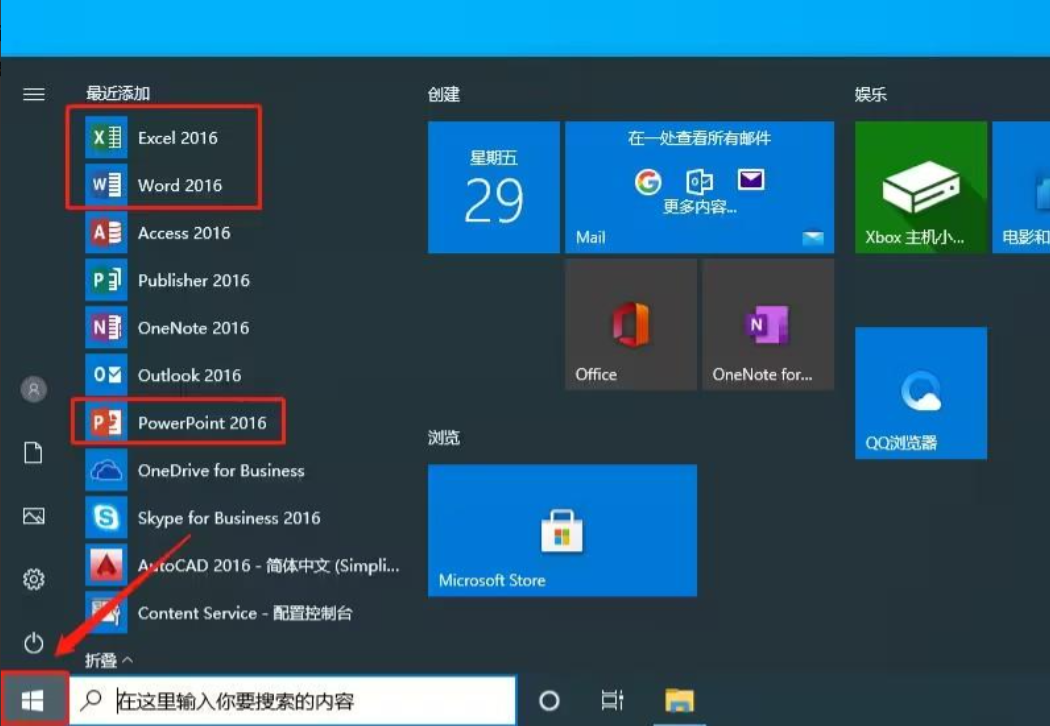Open the Xbox 主机小... tile
1050x726 pixels.
coord(921,188)
